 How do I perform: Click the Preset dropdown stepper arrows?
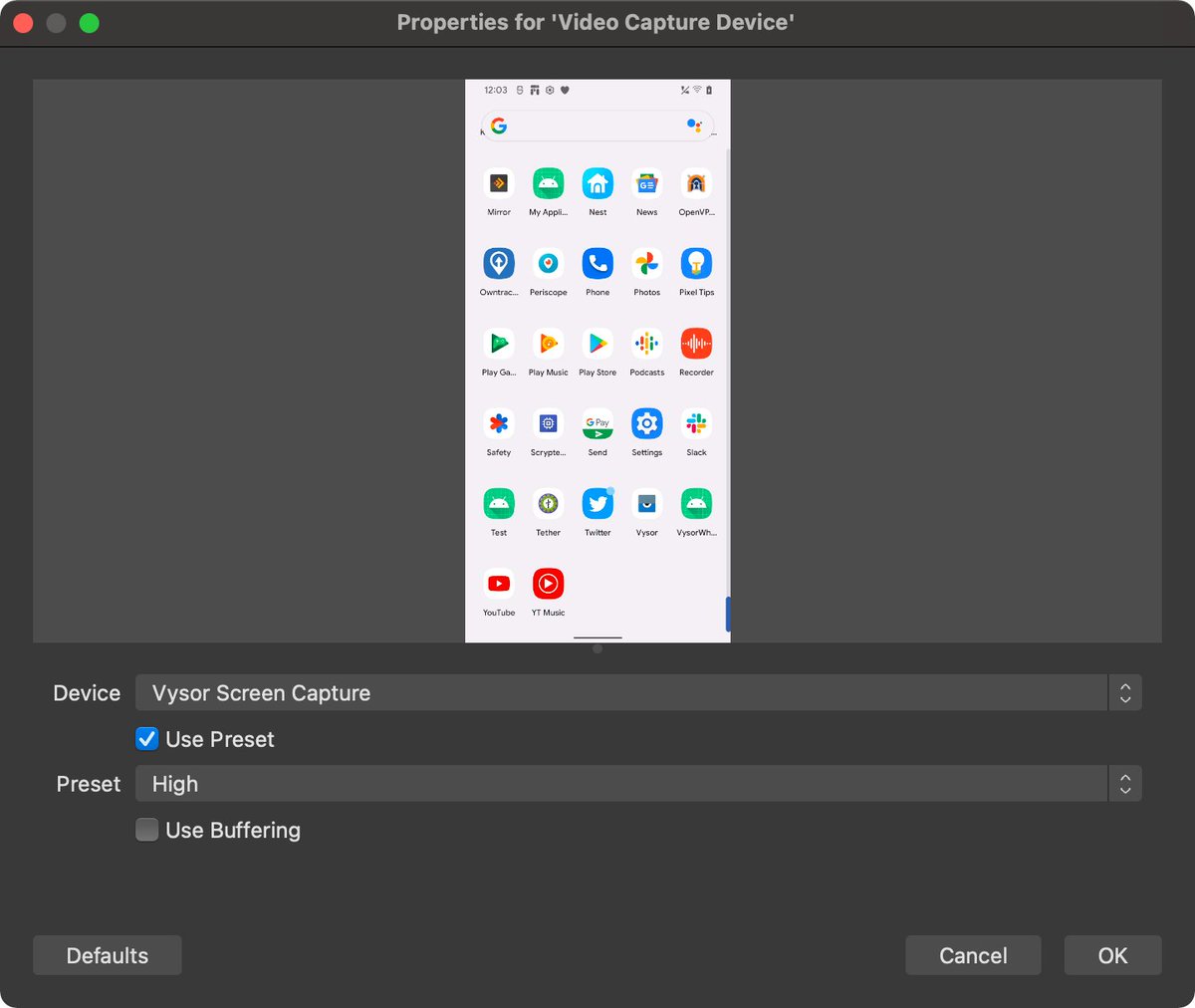1125,783
